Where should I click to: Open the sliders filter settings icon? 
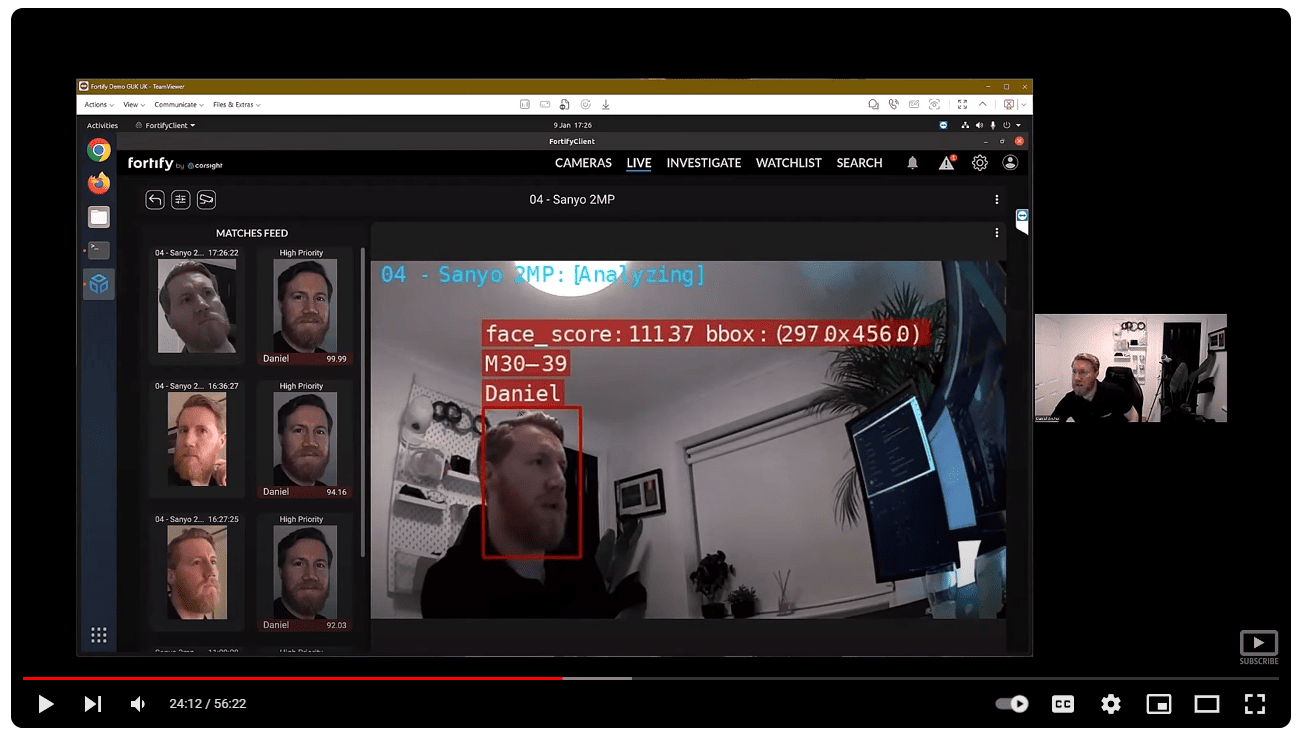(181, 200)
